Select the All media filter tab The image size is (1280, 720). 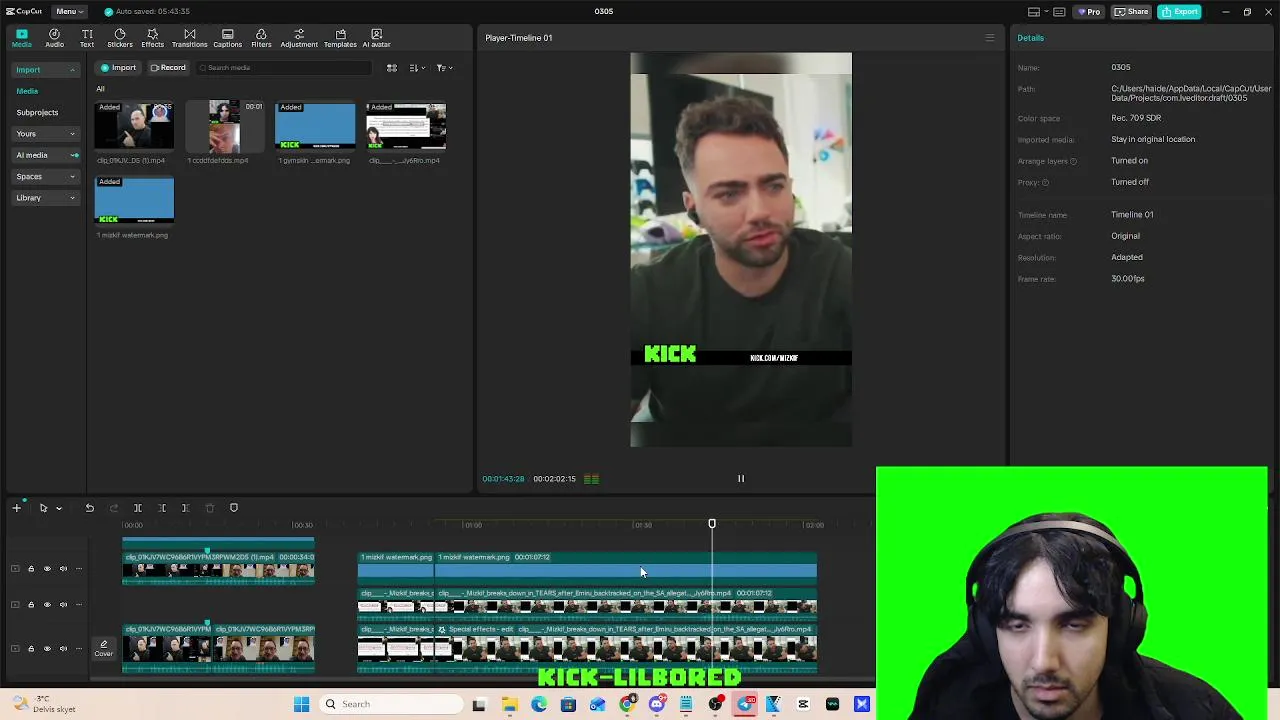[100, 89]
